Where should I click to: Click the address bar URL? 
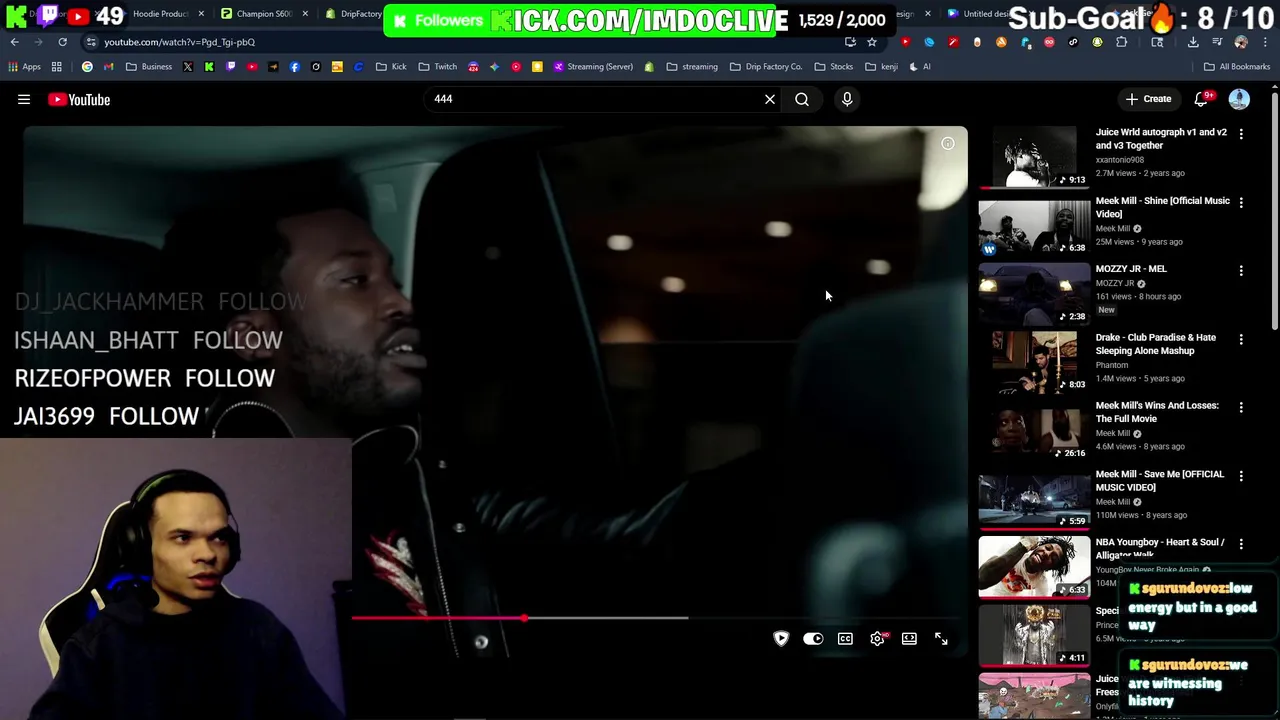point(180,42)
